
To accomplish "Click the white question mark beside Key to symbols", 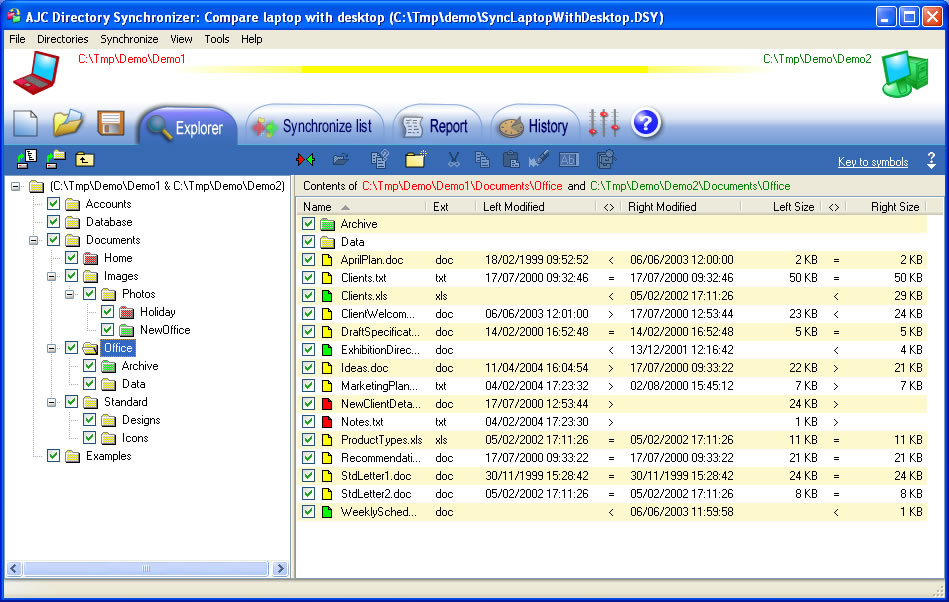I will (931, 160).
